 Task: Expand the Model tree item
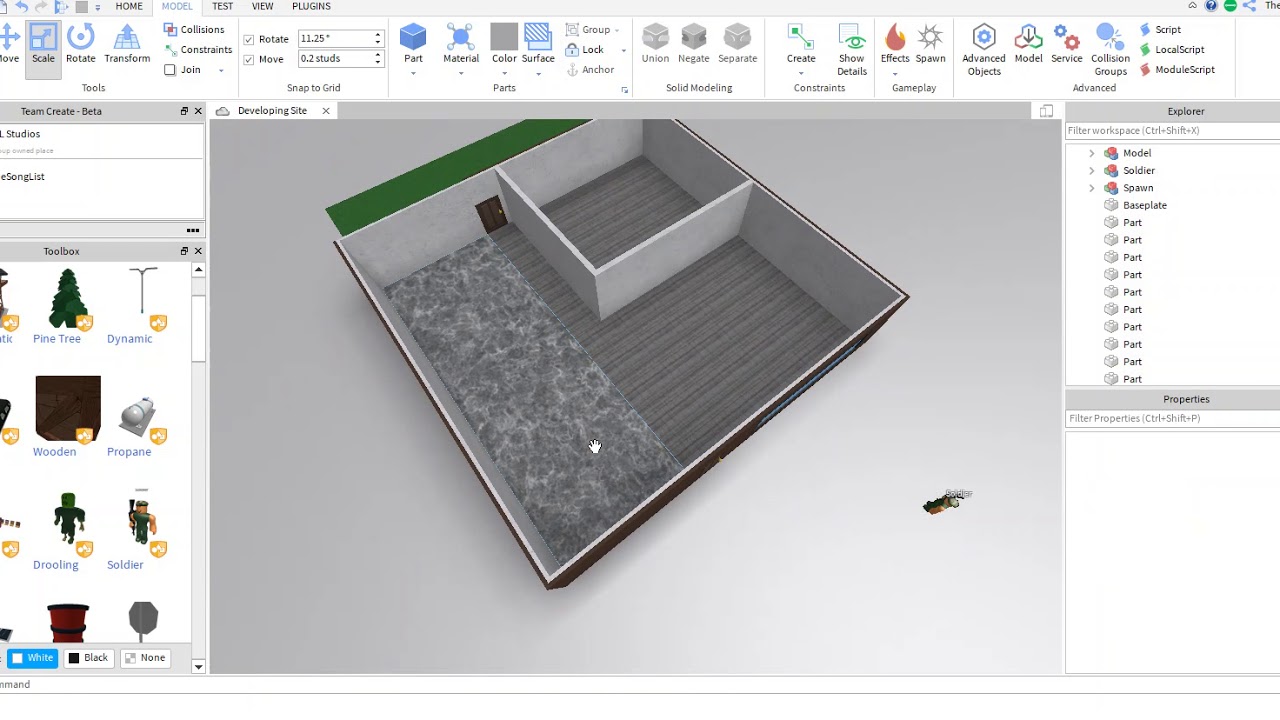1092,153
